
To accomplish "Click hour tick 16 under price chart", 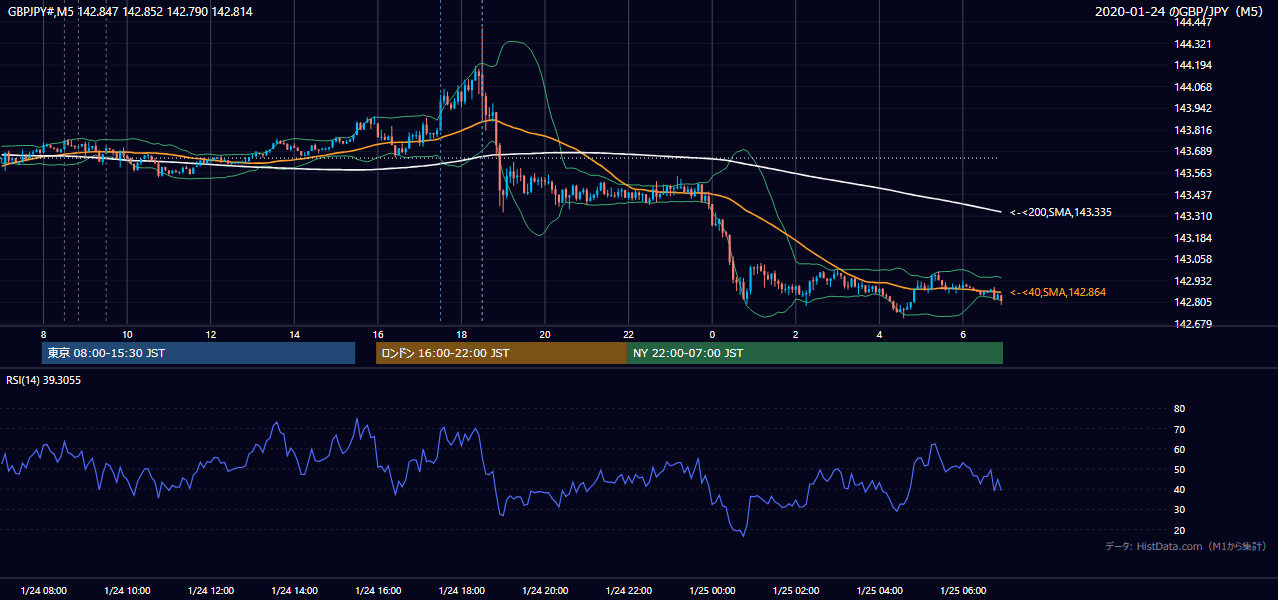I will [377, 334].
